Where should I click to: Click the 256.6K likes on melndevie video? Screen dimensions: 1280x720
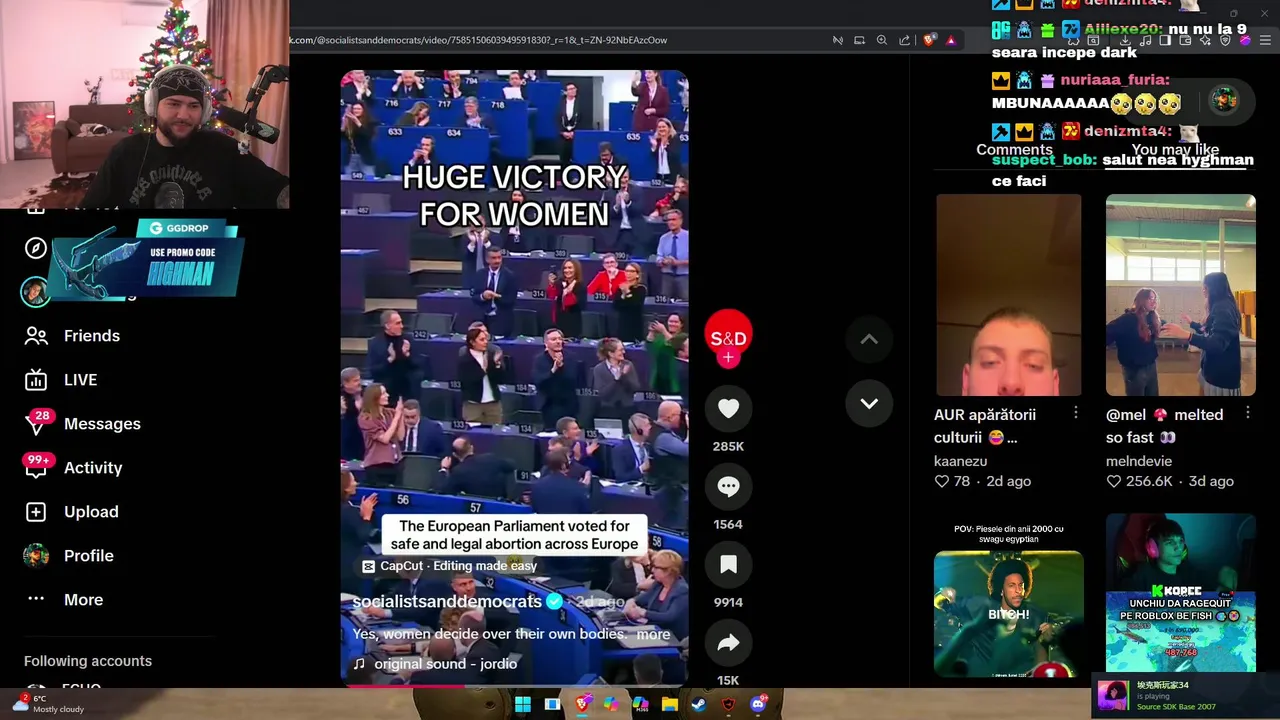[x=1148, y=481]
